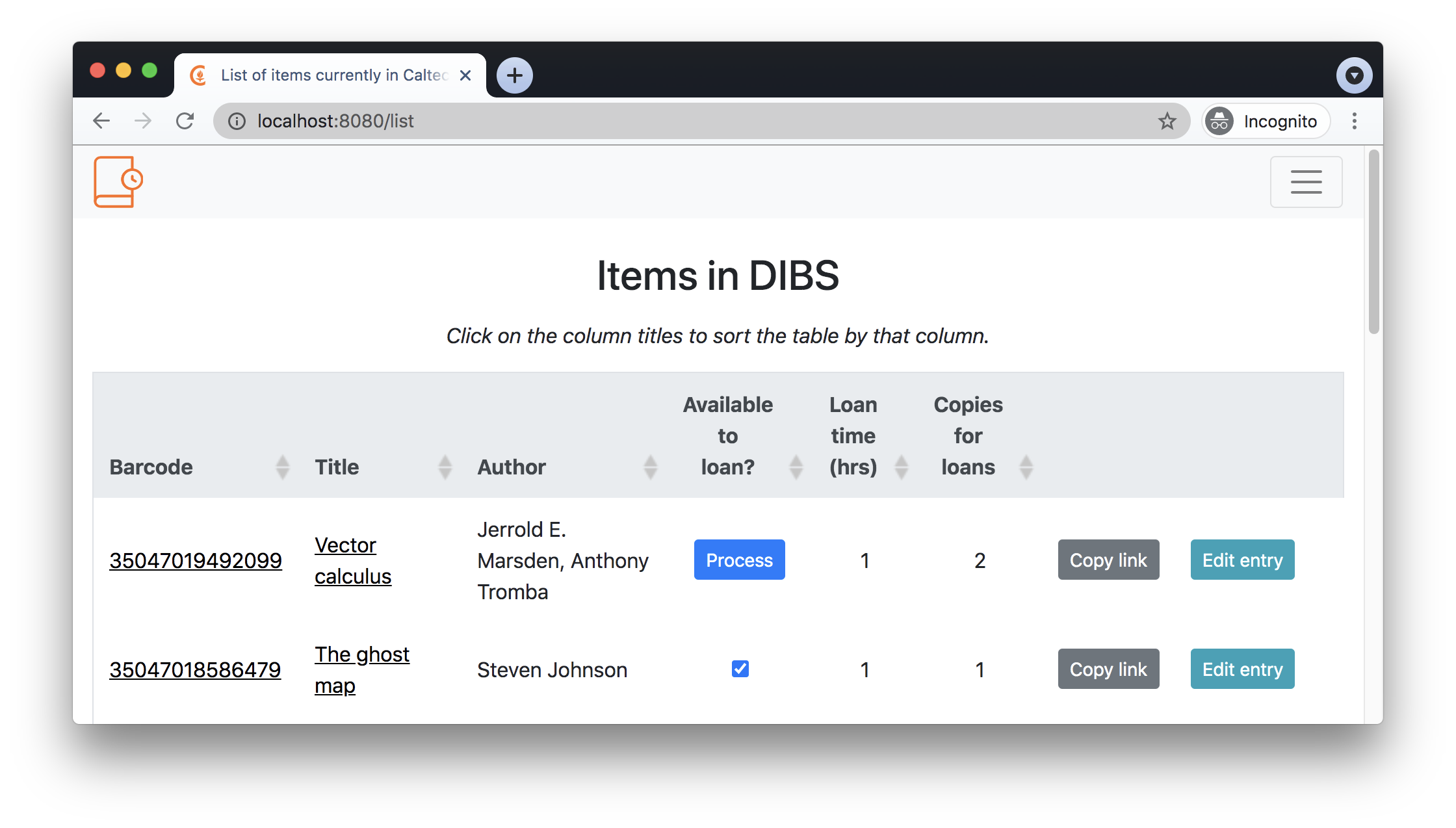
Task: Go back to the previous page
Action: (x=101, y=121)
